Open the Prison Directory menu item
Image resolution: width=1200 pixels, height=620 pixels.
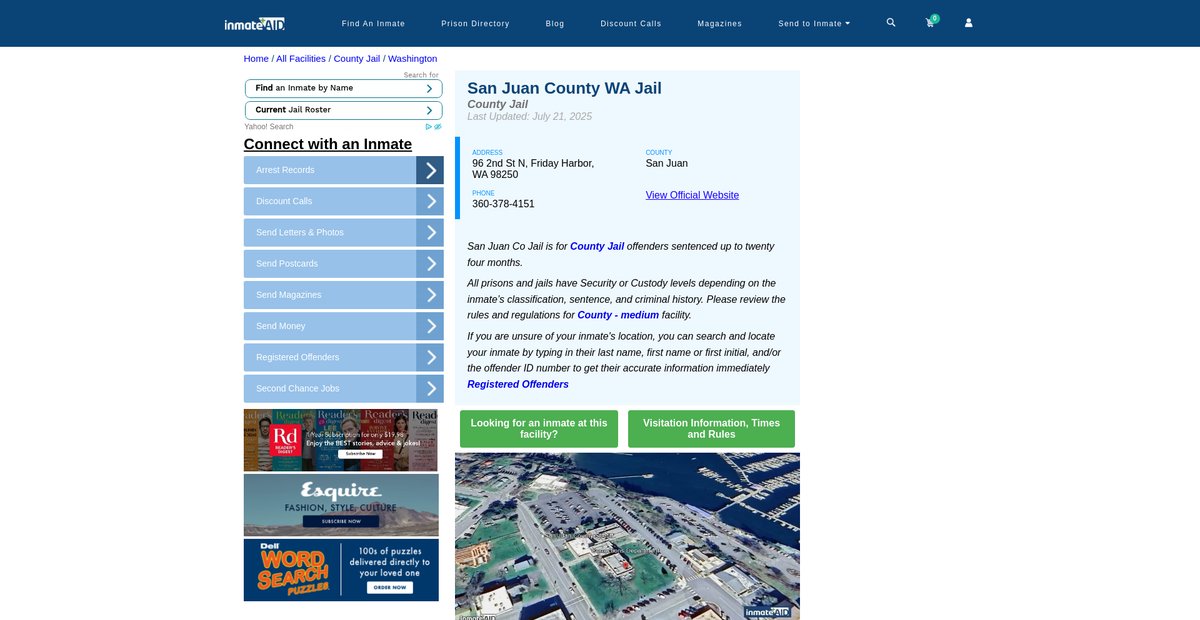coord(475,23)
